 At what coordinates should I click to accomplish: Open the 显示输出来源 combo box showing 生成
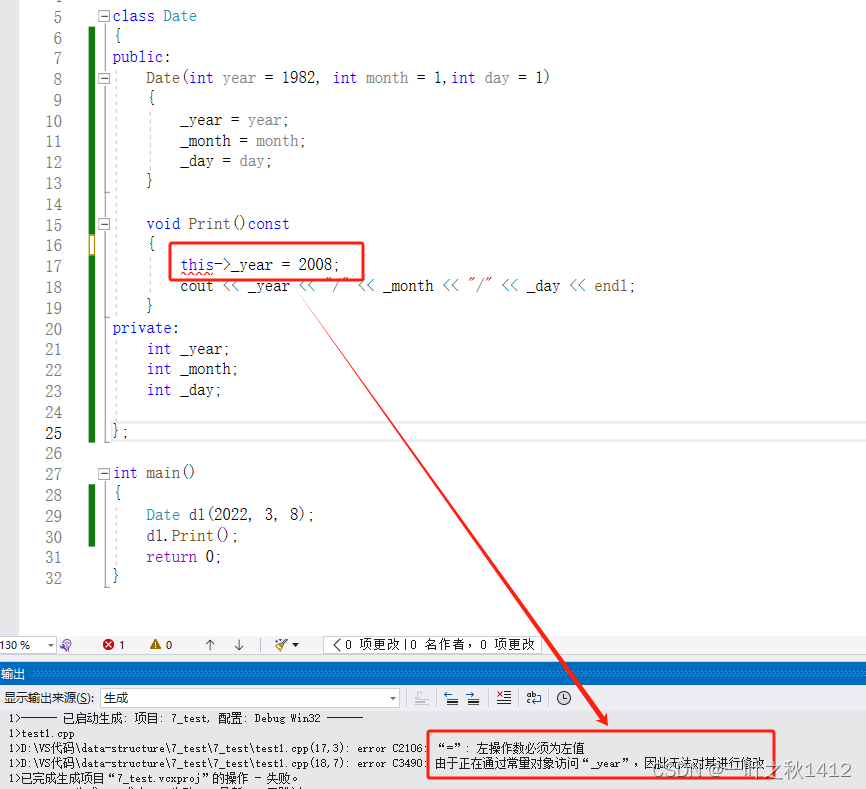[250, 698]
